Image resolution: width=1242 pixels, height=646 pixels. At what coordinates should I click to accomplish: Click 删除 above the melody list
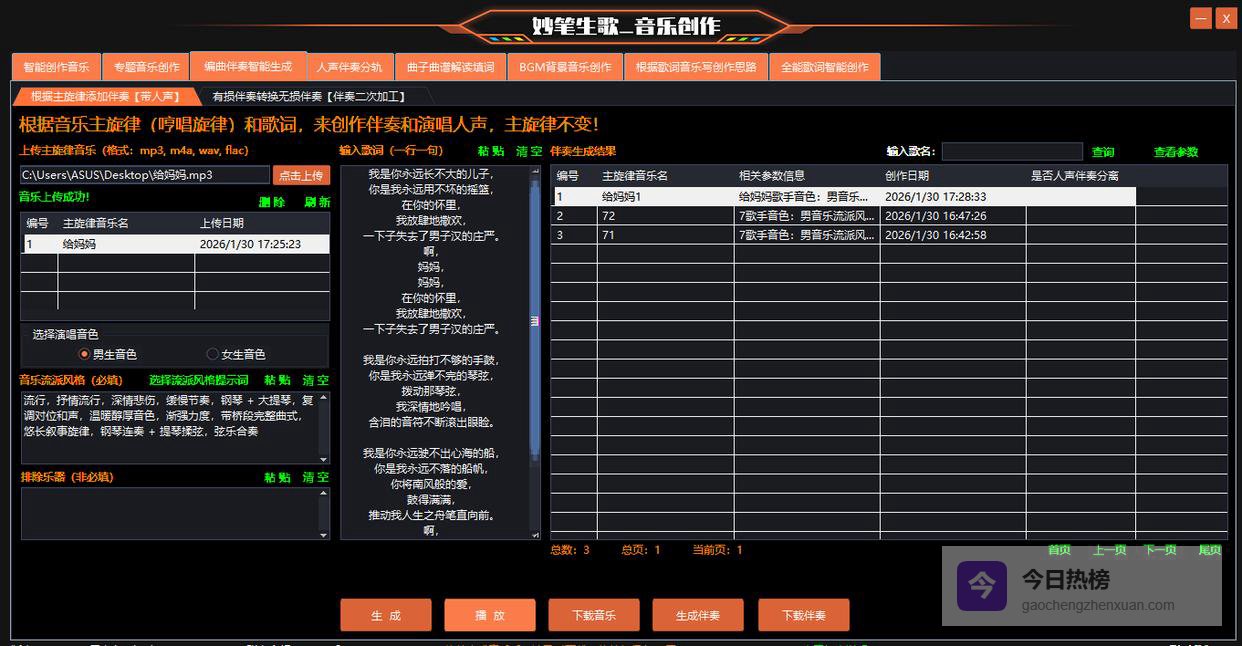[x=271, y=202]
